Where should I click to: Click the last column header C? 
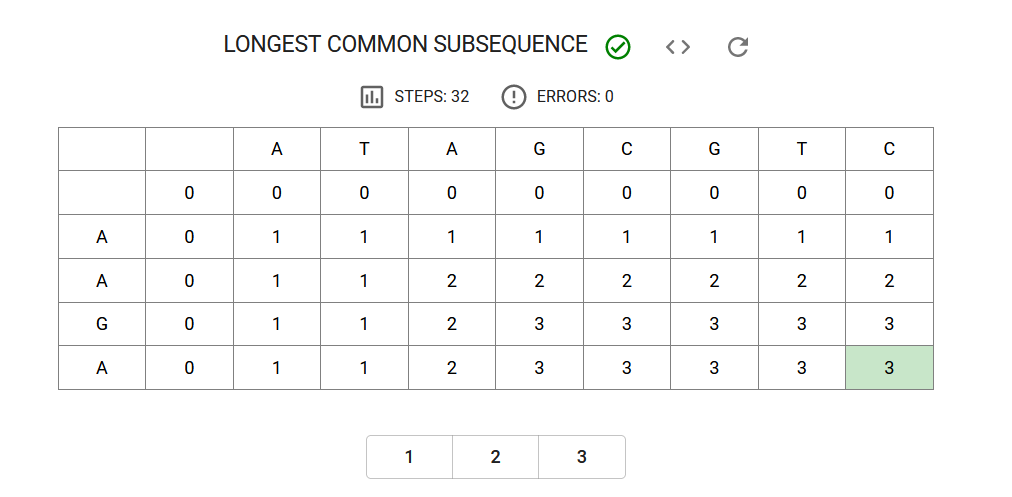click(x=889, y=149)
